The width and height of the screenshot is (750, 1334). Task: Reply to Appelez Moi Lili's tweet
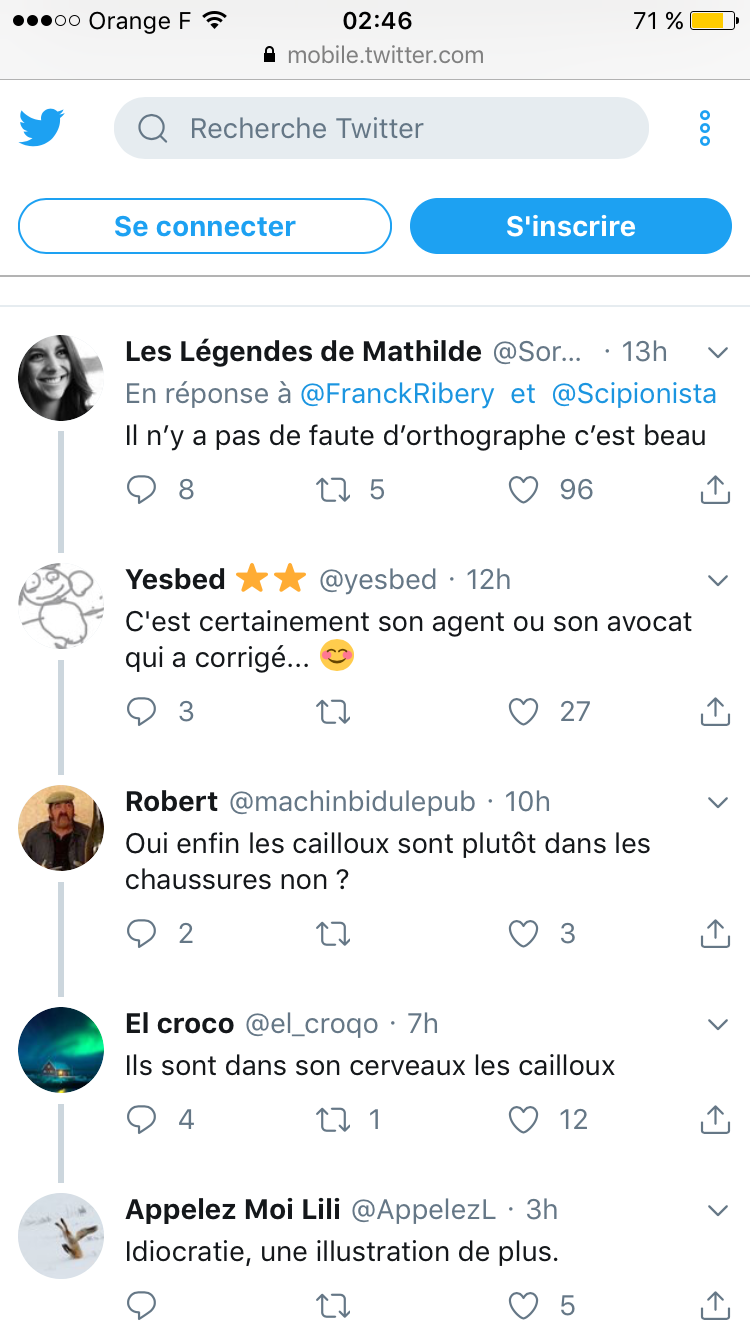tap(142, 1305)
